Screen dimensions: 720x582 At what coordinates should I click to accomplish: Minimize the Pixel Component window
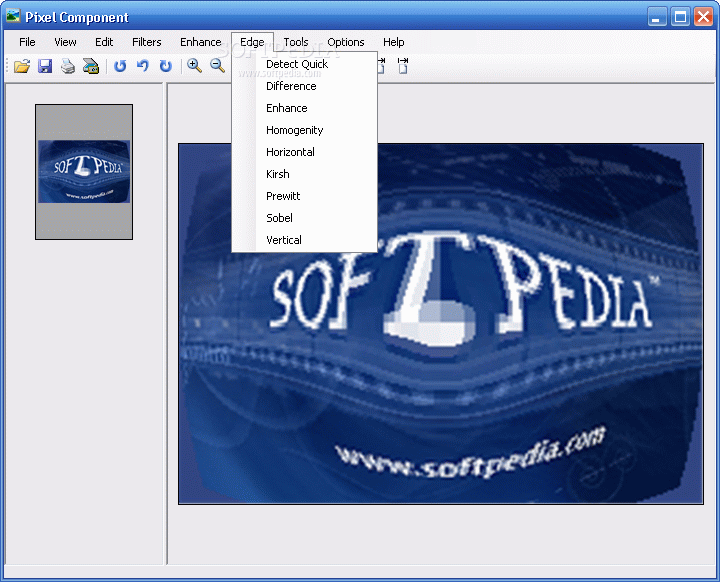tap(657, 17)
